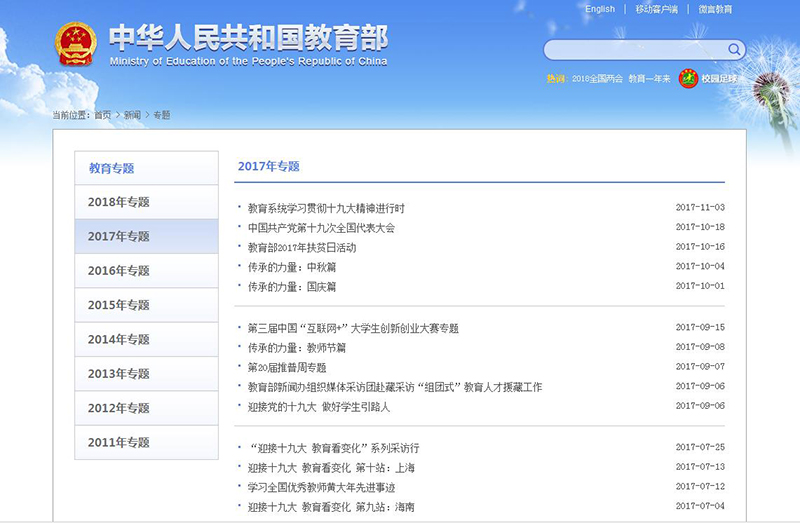The height and width of the screenshot is (523, 800).
Task: Open 学习全国优秀教师黄大年先进事迹 article
Action: [321, 487]
